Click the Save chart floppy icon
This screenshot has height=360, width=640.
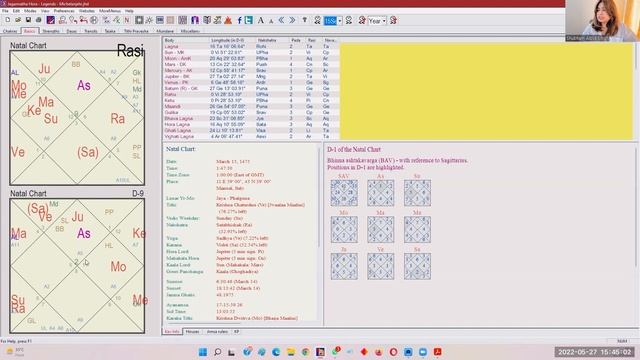tap(28, 20)
